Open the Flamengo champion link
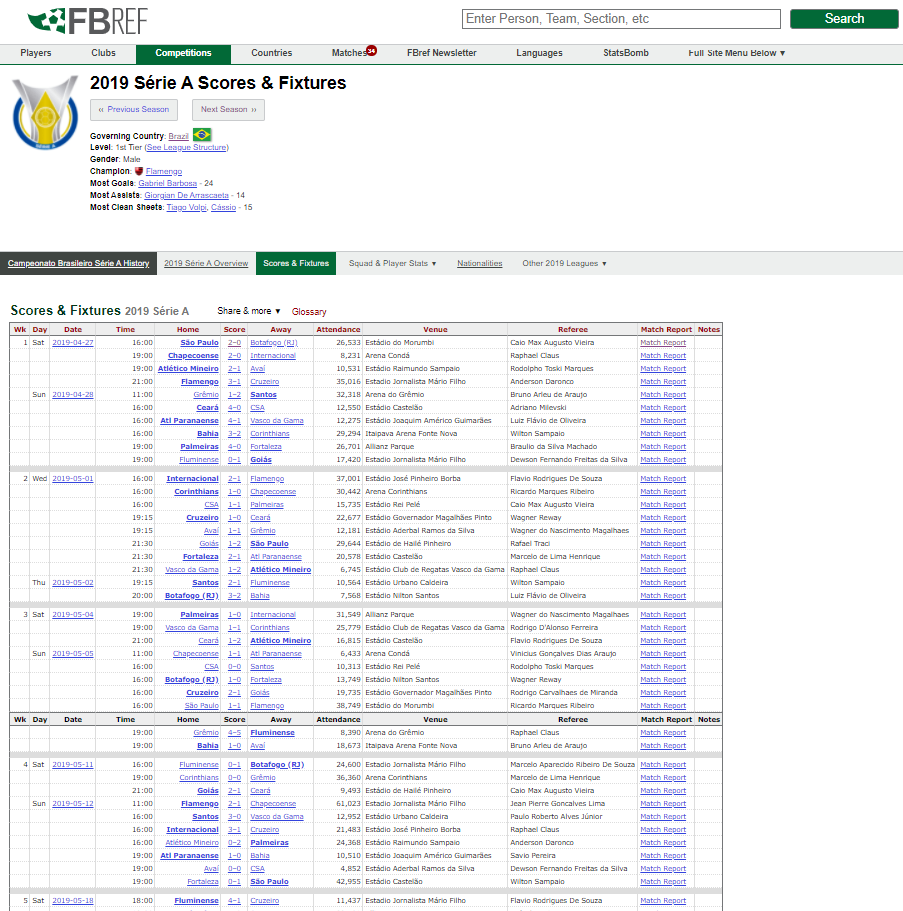 coord(164,171)
